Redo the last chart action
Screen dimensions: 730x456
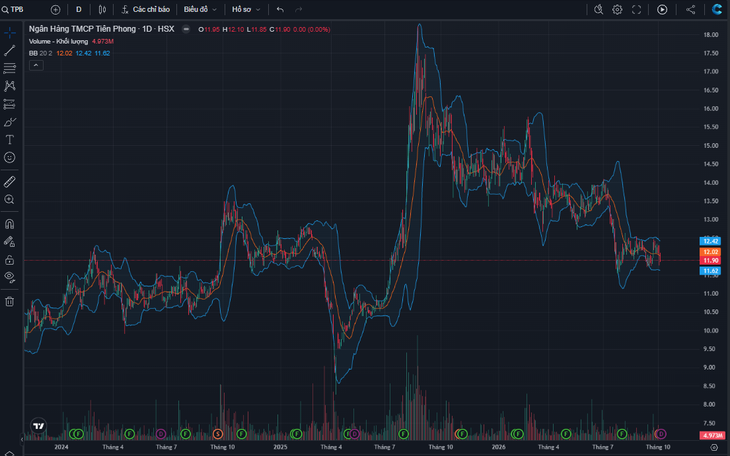click(298, 9)
